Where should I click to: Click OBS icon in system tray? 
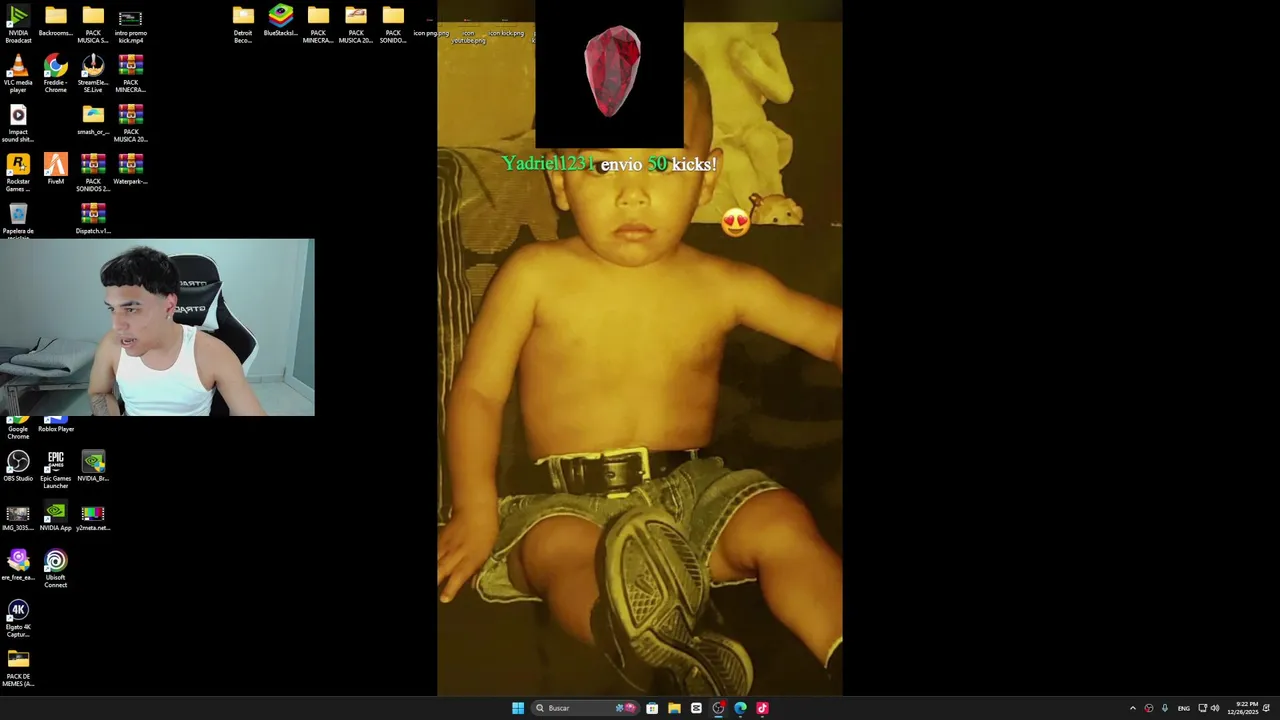point(1148,708)
